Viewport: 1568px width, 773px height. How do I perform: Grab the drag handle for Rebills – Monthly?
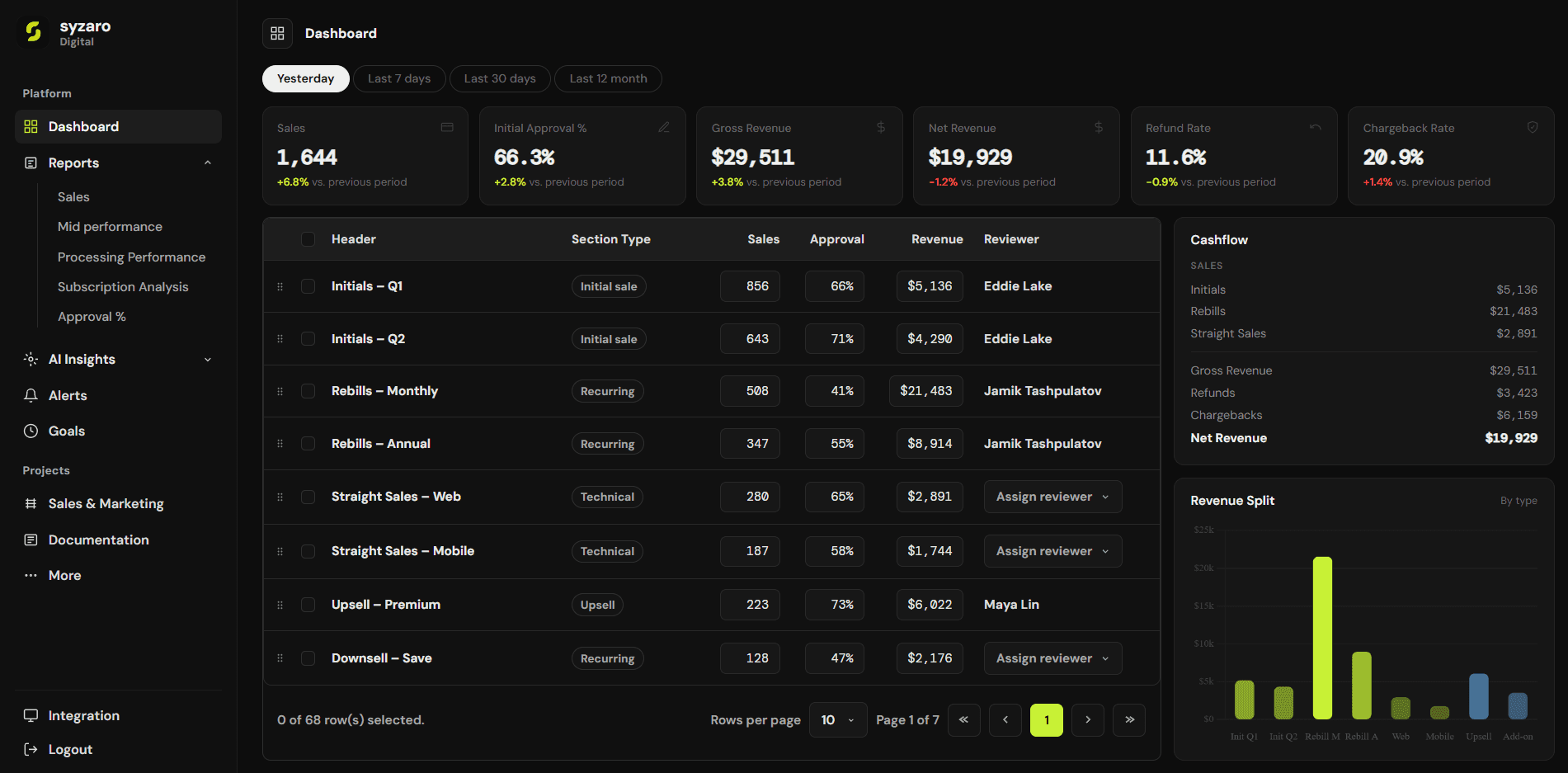(x=280, y=391)
